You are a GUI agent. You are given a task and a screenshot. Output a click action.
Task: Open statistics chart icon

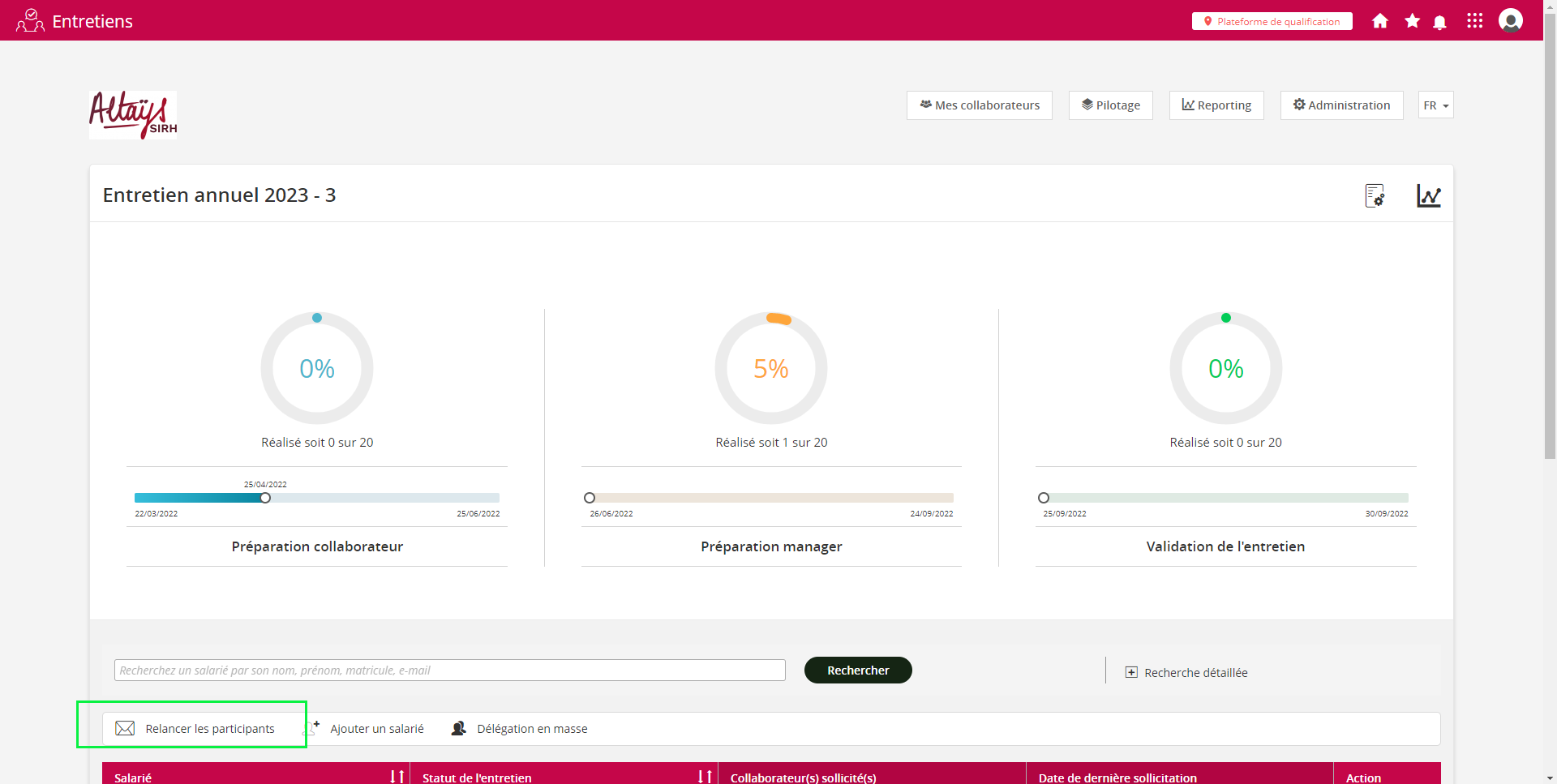tap(1428, 195)
